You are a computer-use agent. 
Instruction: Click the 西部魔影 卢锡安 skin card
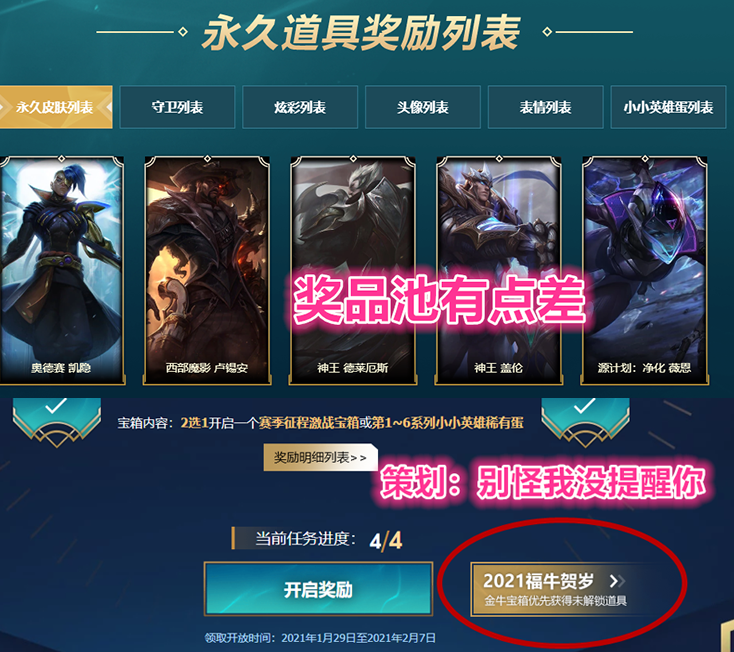(x=207, y=271)
